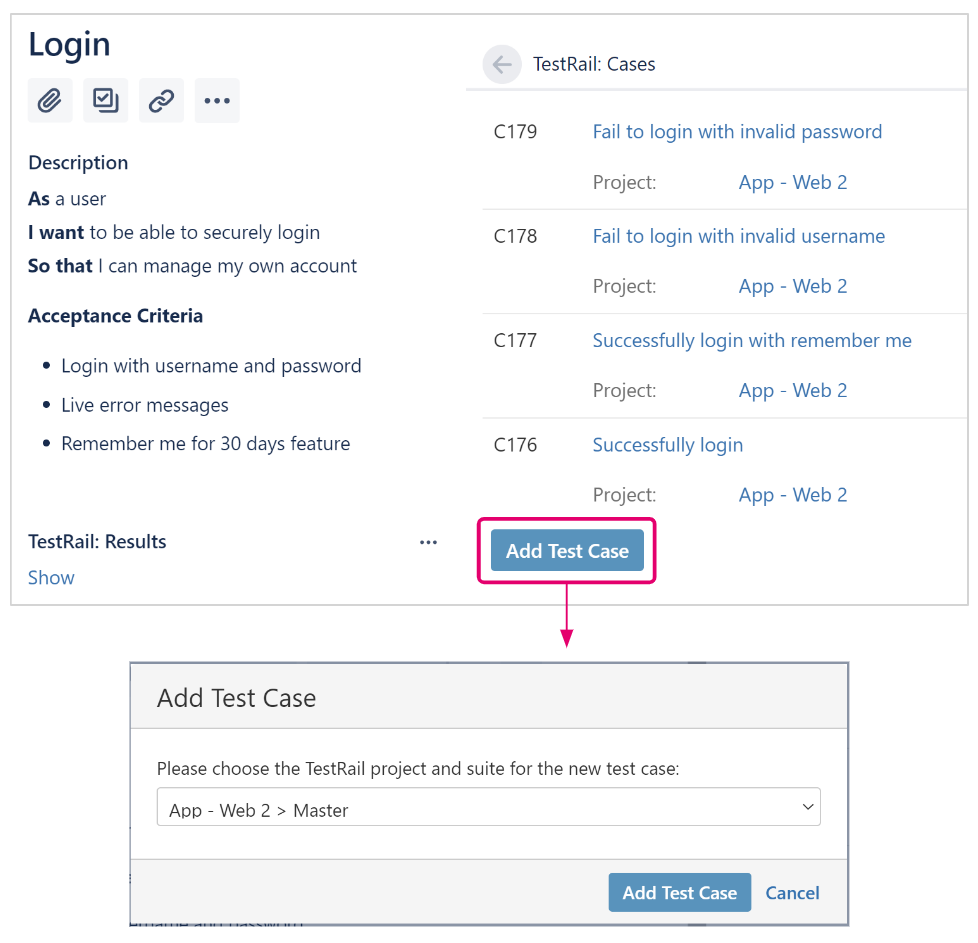The width and height of the screenshot is (978, 943).
Task: Expand the project and suite dropdown arrow
Action: click(x=808, y=807)
